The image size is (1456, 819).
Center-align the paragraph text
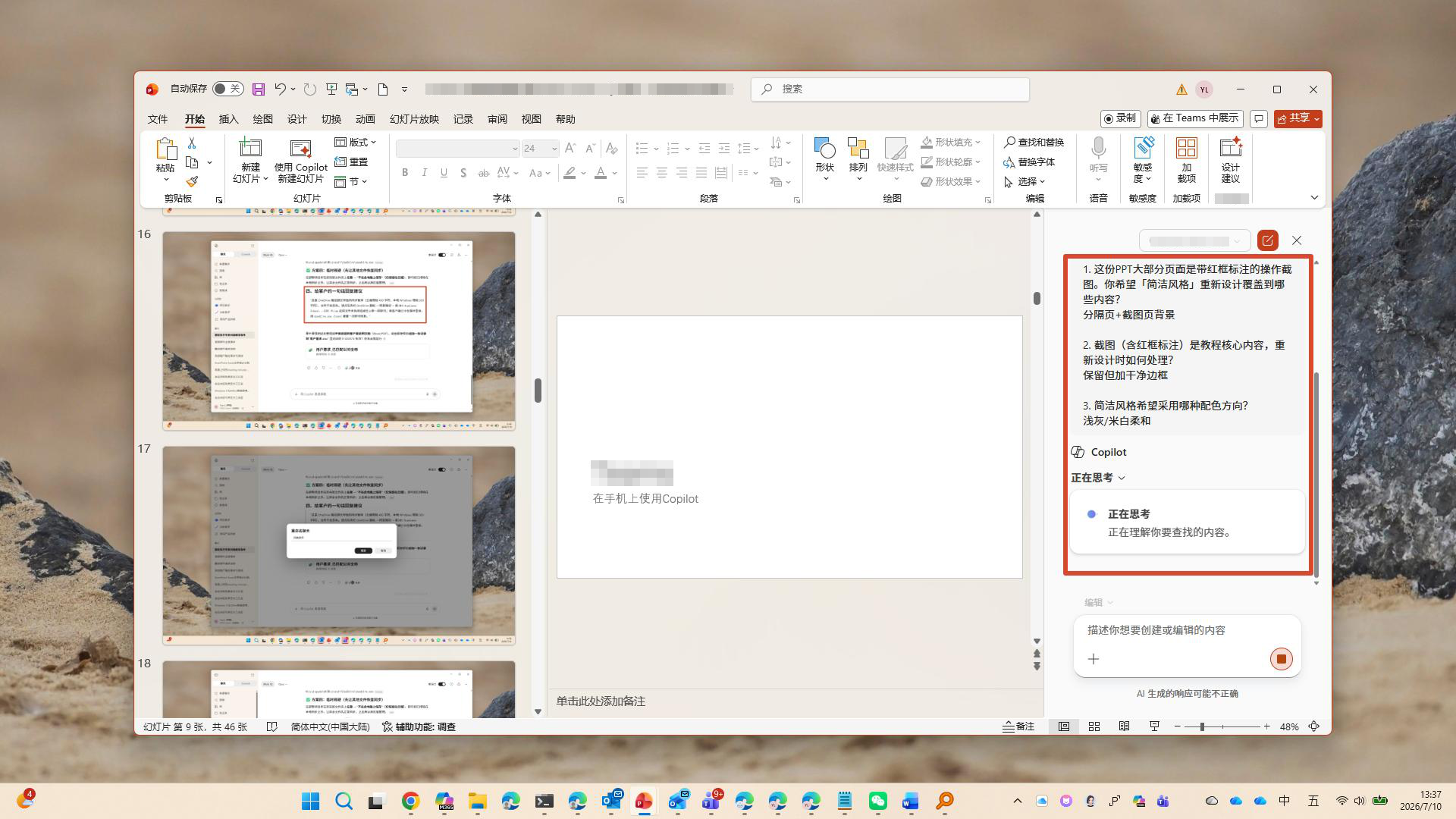(662, 173)
